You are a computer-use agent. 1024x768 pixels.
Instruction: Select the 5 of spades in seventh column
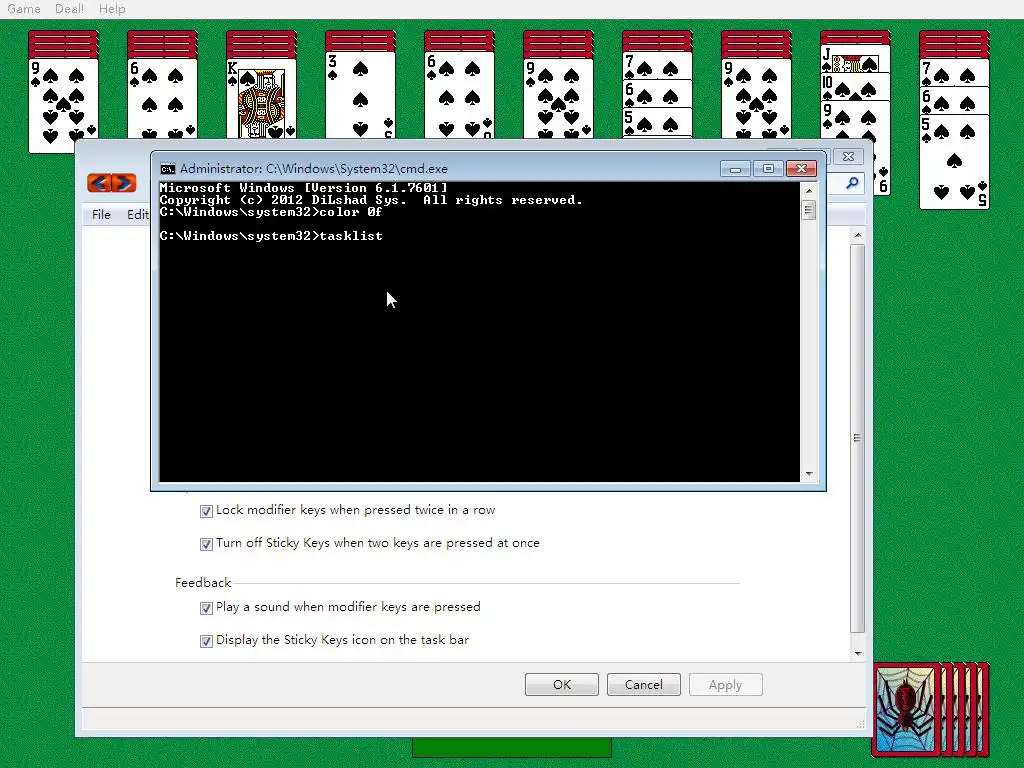[x=657, y=122]
